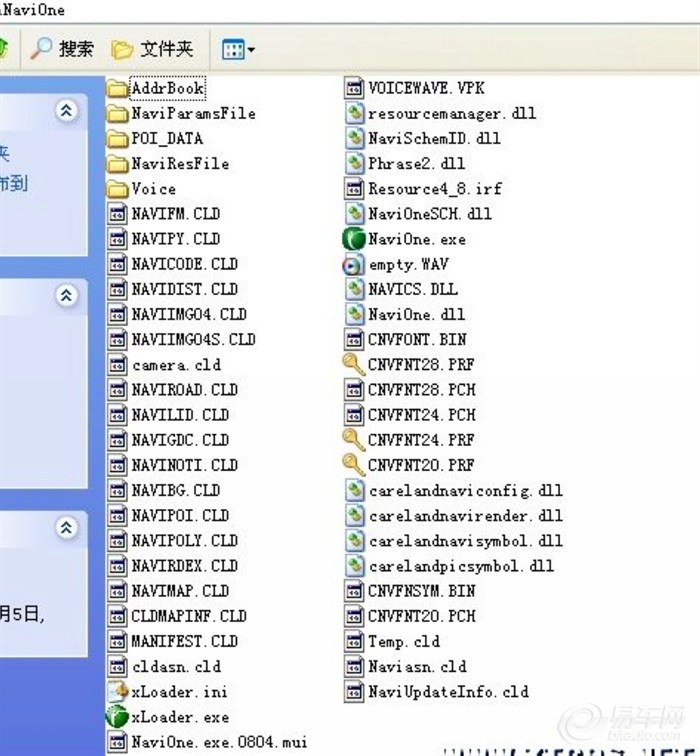Select the NaviUpdateInfo.cld file
The image size is (700, 756).
point(448,692)
